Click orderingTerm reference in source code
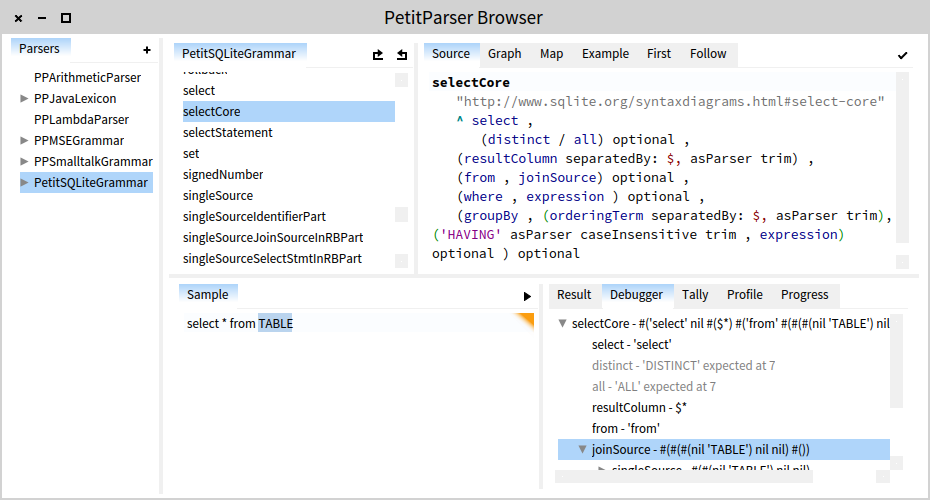930x500 pixels. (597, 215)
